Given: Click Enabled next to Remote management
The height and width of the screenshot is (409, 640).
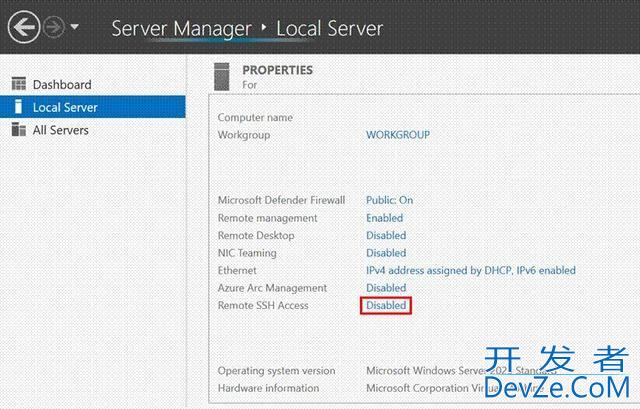Looking at the screenshot, I should pyautogui.click(x=384, y=218).
